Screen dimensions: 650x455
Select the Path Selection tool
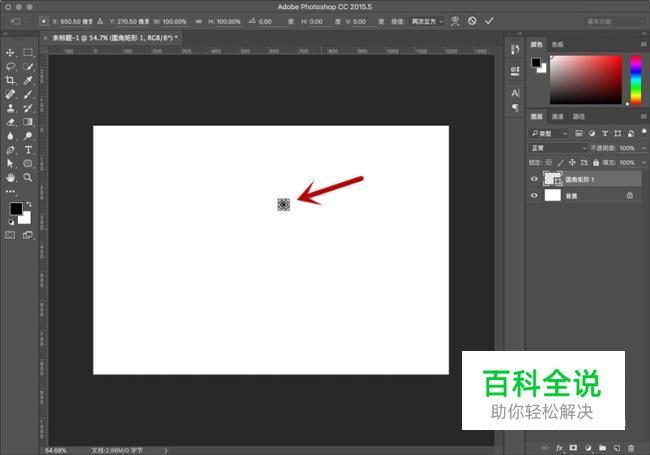click(10, 163)
